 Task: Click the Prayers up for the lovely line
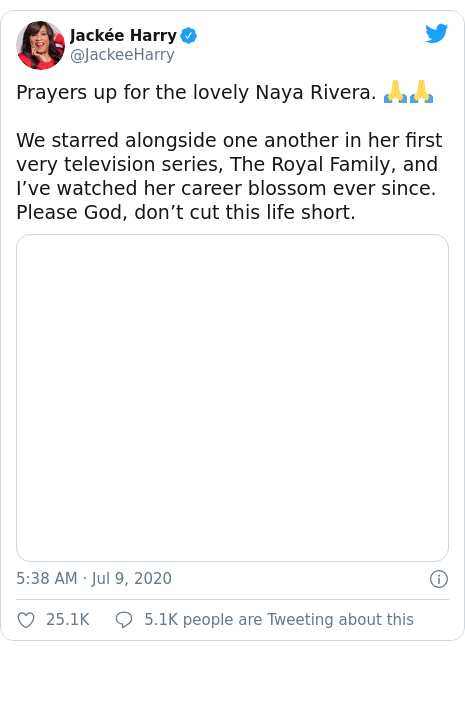point(196,93)
